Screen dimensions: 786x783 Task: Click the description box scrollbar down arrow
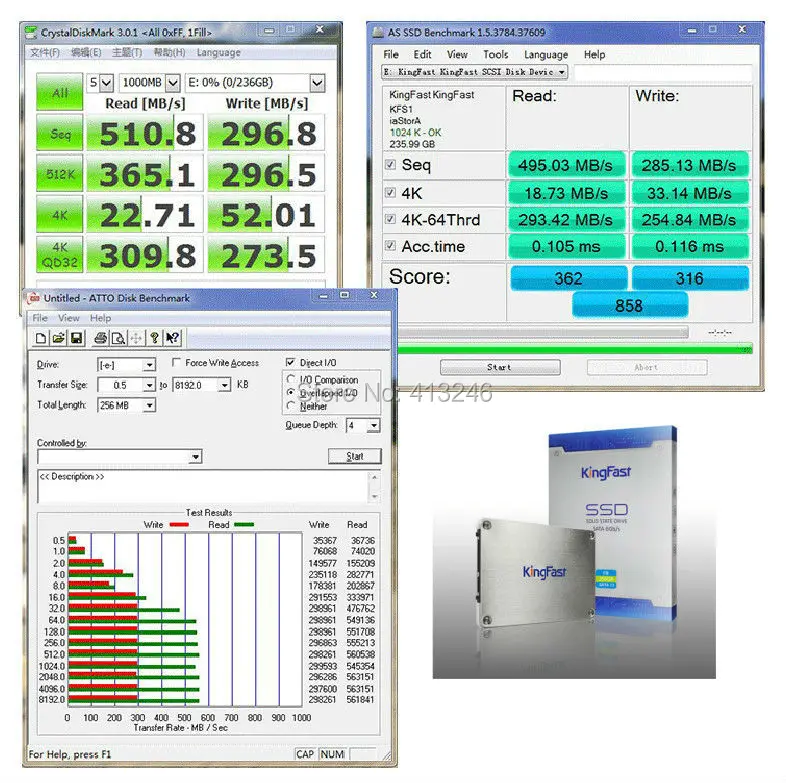pos(374,496)
